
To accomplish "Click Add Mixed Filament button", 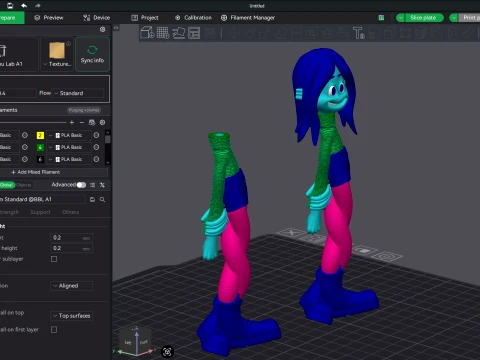I will coord(54,172).
